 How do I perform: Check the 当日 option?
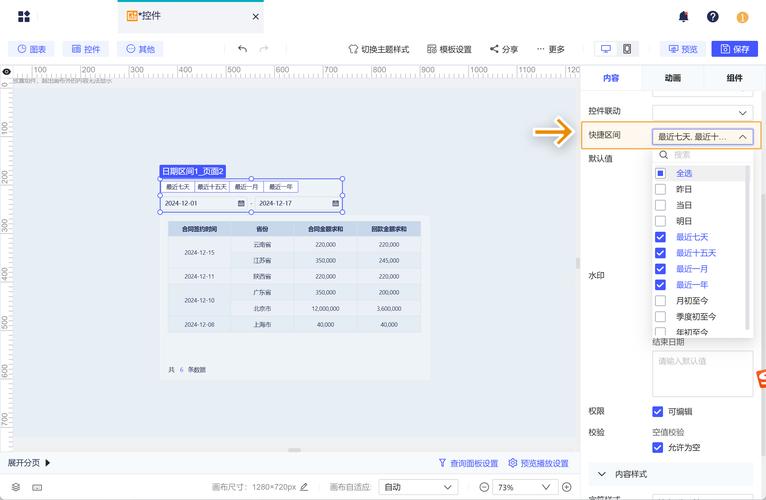660,205
